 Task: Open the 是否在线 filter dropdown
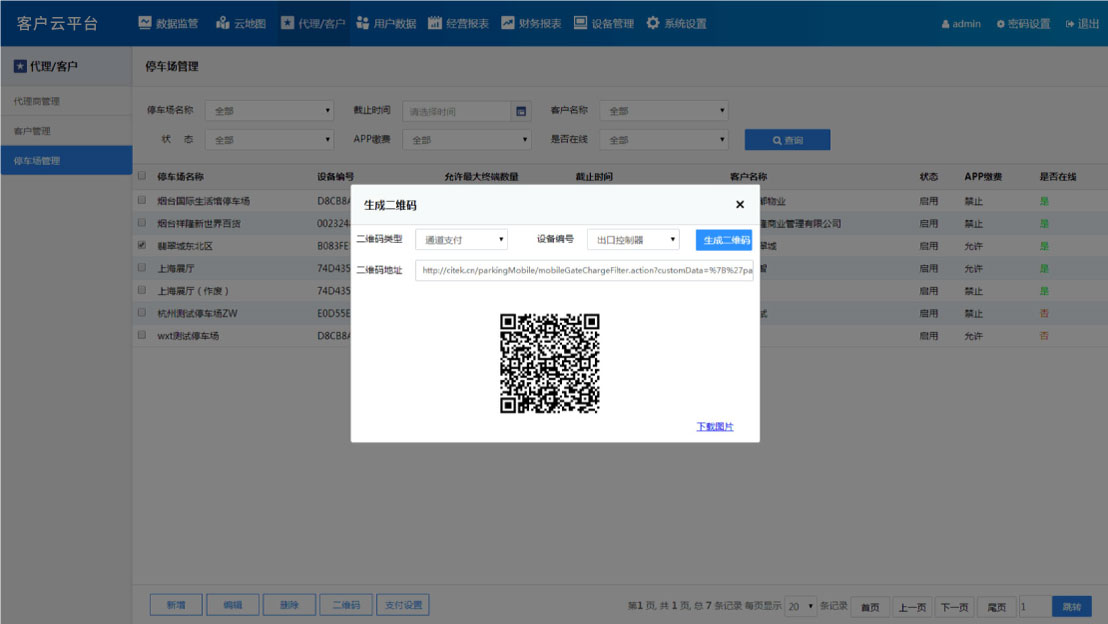coord(664,140)
